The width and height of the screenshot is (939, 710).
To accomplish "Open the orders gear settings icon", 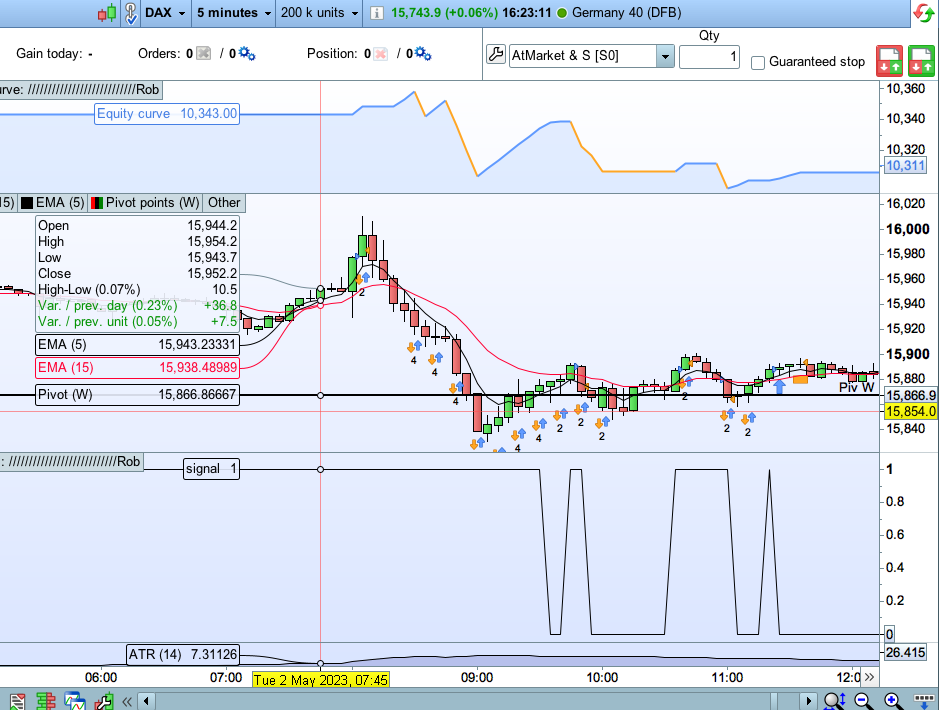I will 247,54.
